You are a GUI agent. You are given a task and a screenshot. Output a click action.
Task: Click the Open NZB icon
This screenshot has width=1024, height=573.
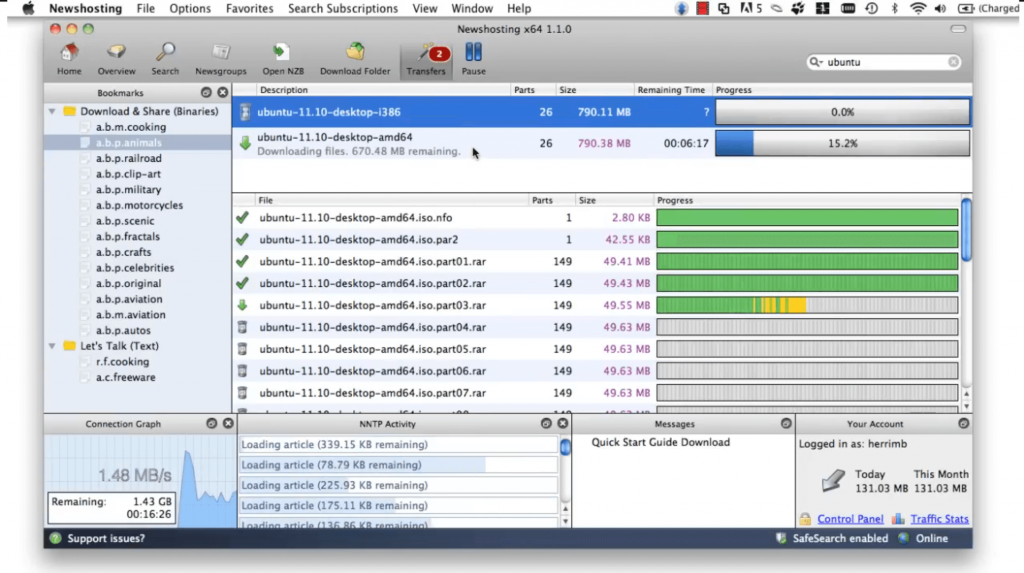pyautogui.click(x=282, y=53)
